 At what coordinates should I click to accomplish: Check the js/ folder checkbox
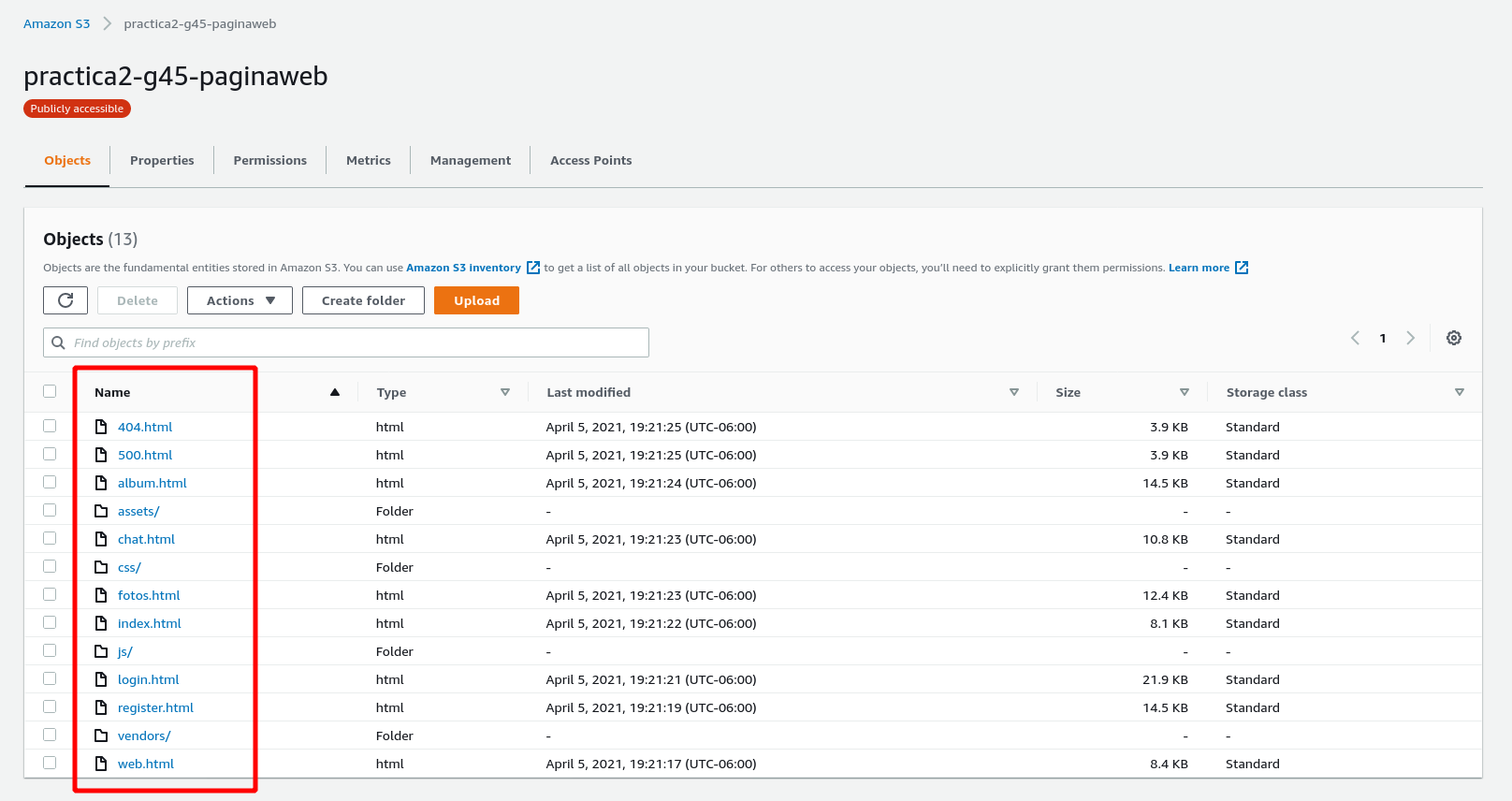(50, 650)
